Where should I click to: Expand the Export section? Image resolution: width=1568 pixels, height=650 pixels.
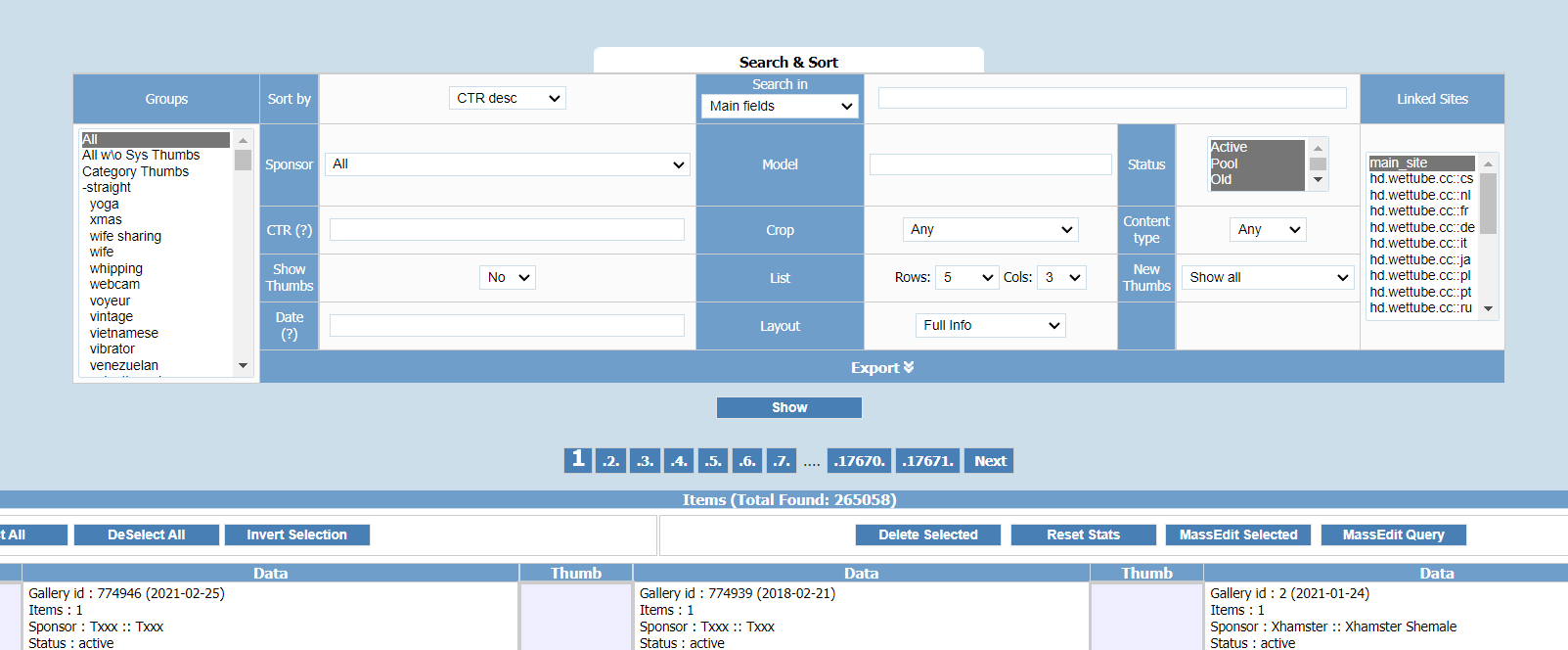coord(881,367)
